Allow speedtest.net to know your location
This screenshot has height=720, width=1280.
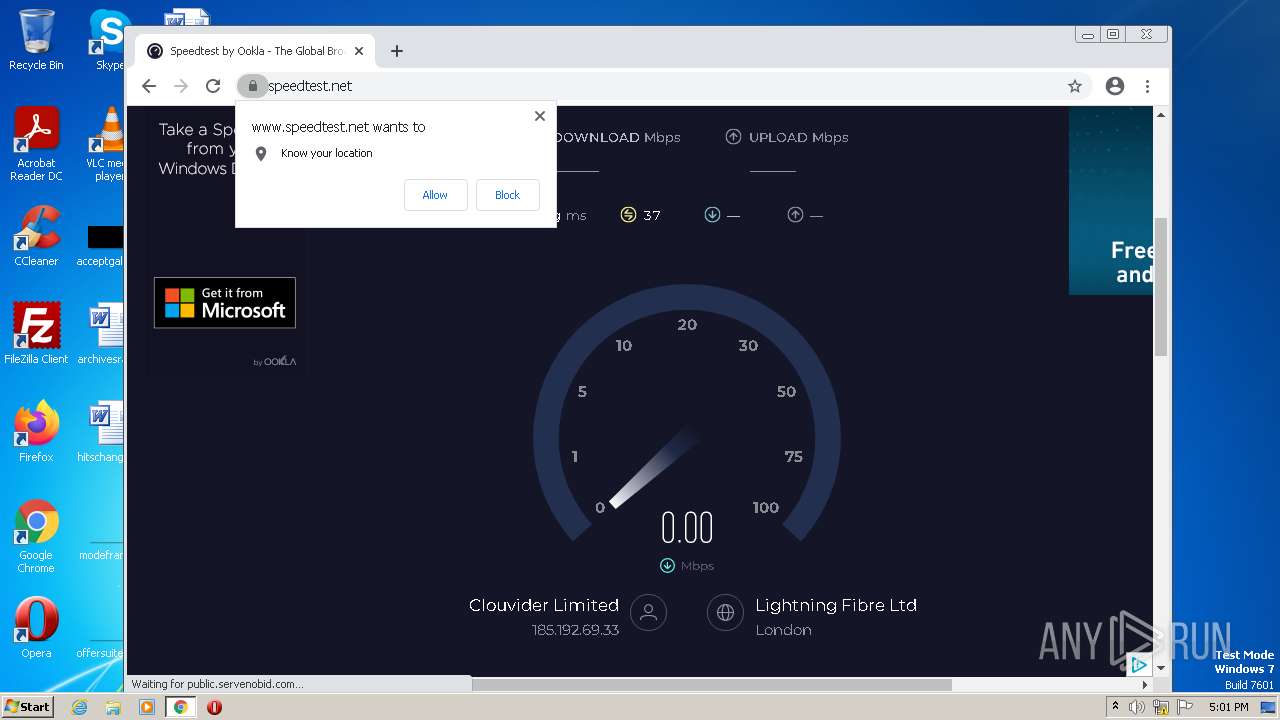(x=435, y=195)
